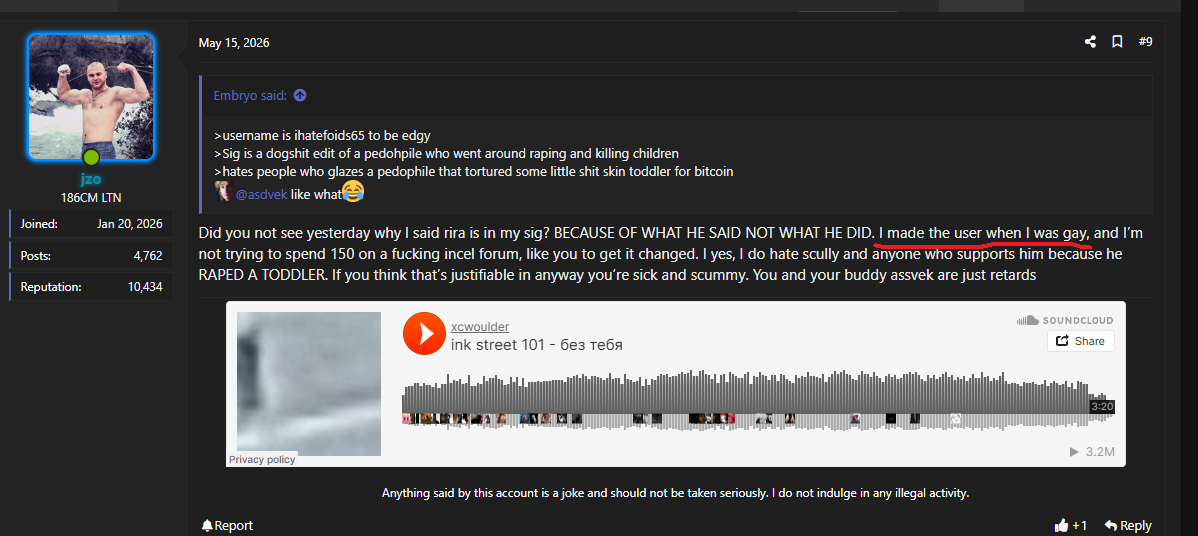
Task: Click the 3:20 track duration label
Action: (1102, 407)
